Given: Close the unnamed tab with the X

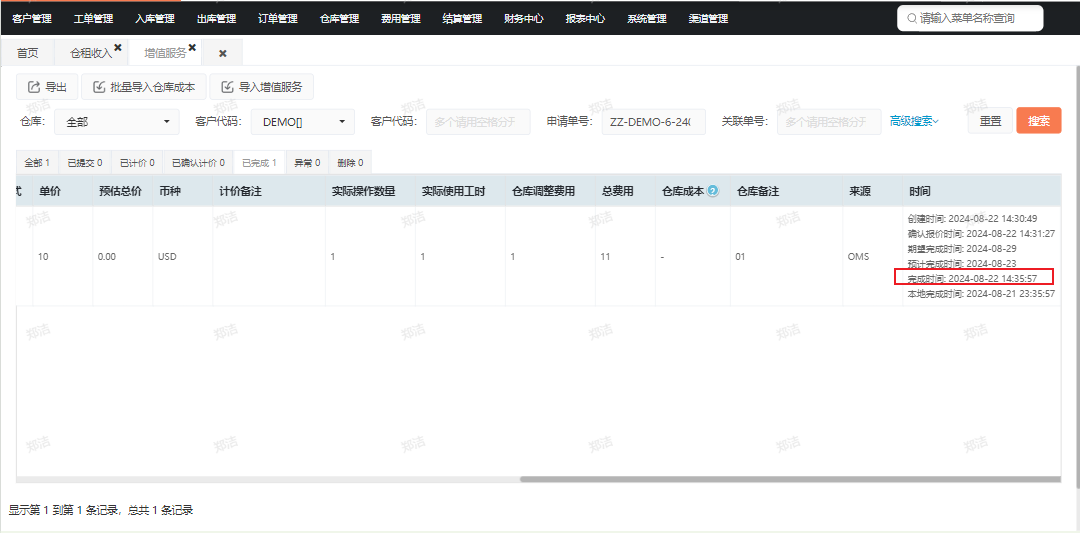Looking at the screenshot, I should coord(222,53).
